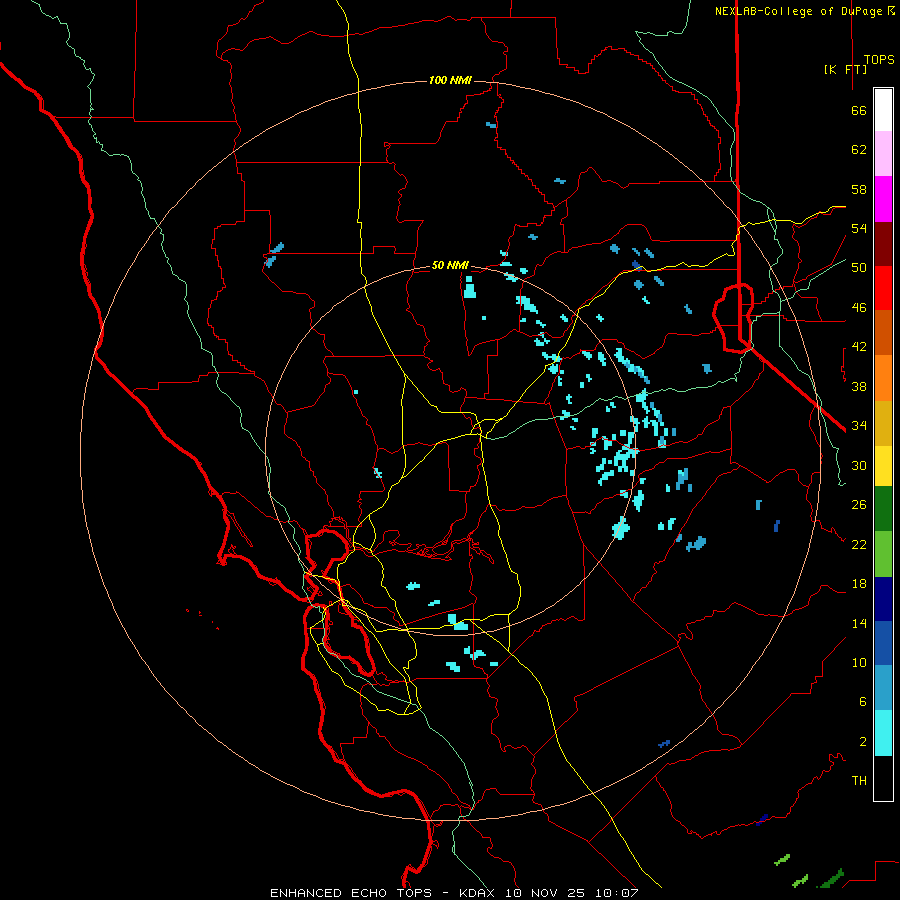The image size is (900, 900).
Task: Click the black TH threshold swatch
Action: [x=883, y=778]
